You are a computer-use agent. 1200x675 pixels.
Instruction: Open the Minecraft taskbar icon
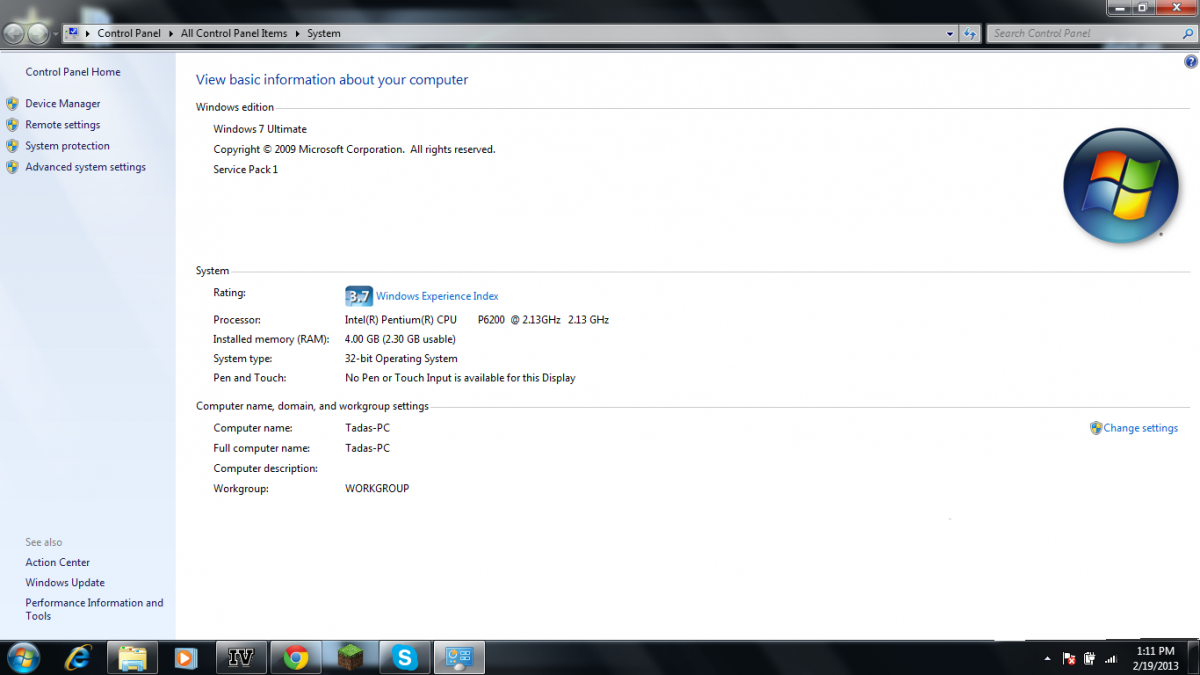click(350, 657)
